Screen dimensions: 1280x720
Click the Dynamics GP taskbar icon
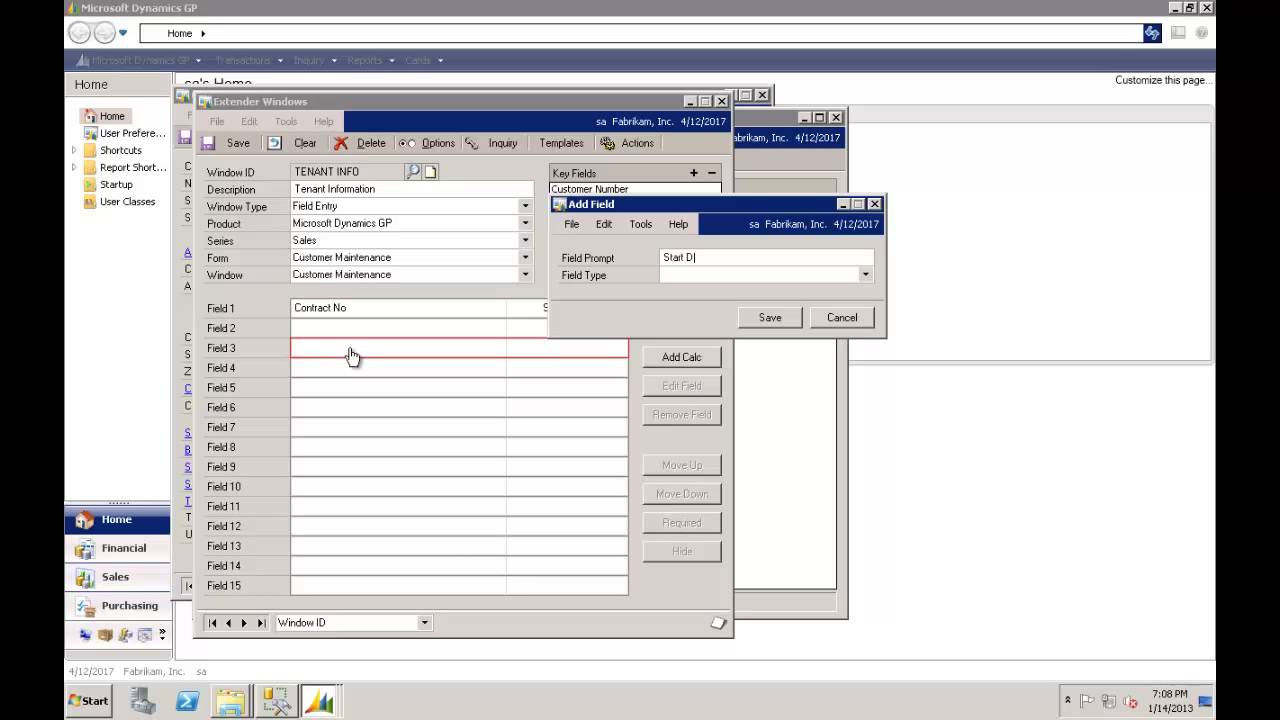(319, 700)
